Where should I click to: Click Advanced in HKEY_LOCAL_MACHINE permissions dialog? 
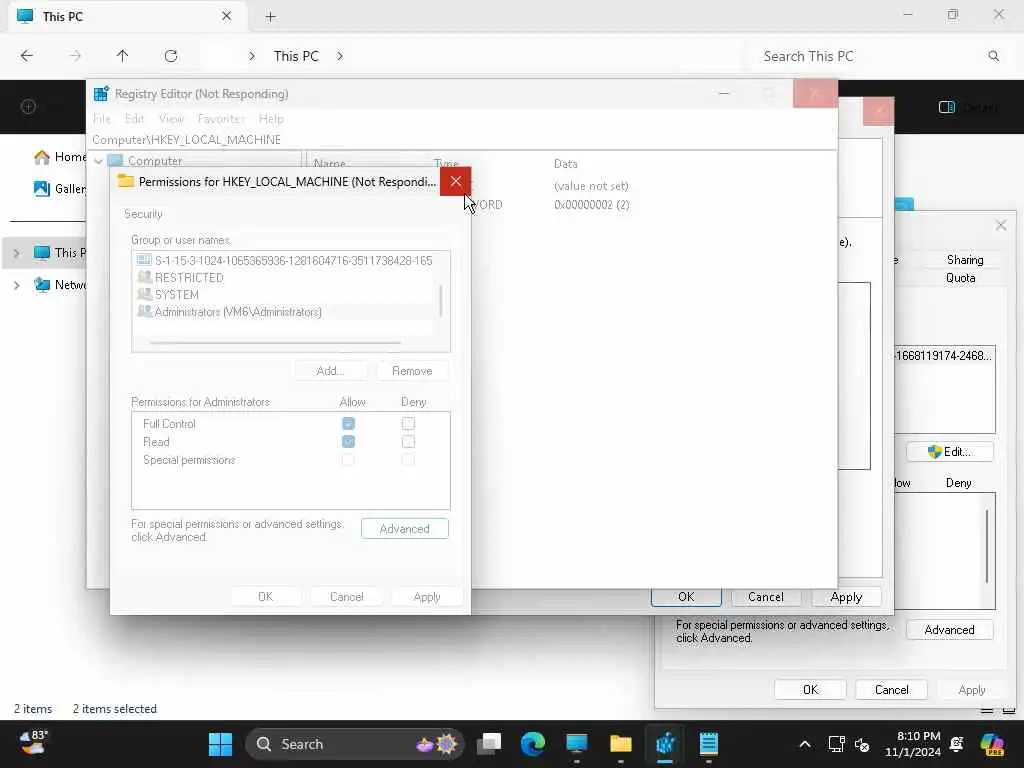(405, 529)
